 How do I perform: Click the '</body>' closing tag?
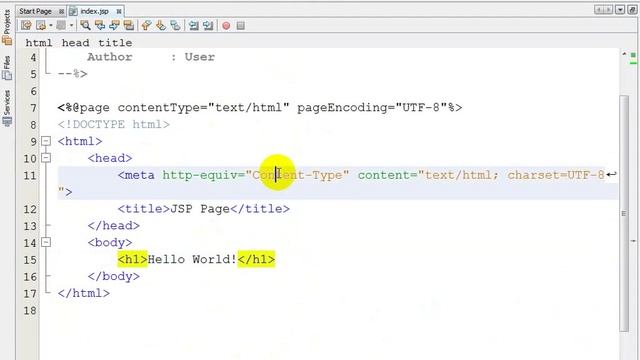[x=113, y=276]
